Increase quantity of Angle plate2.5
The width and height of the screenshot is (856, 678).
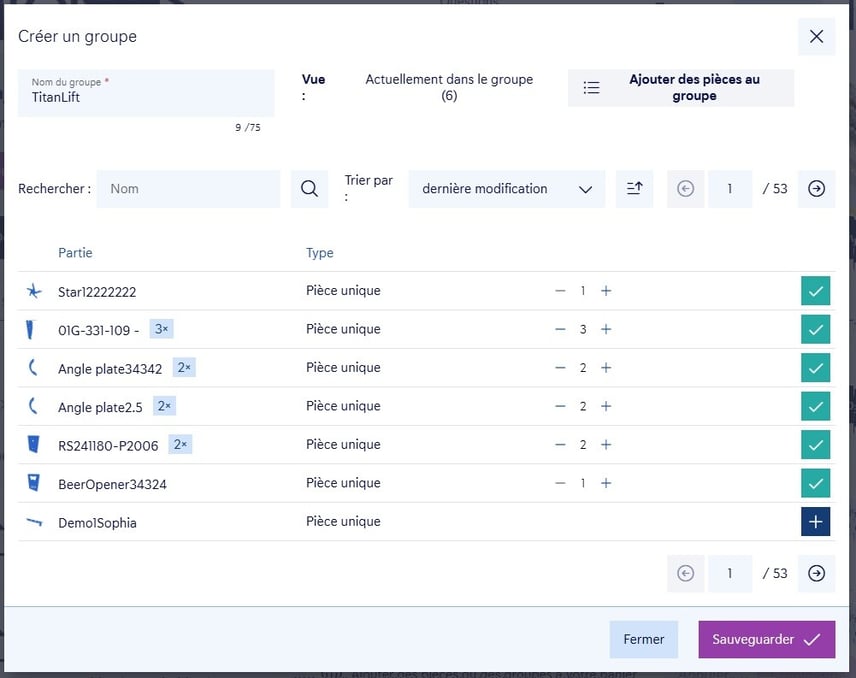(606, 407)
